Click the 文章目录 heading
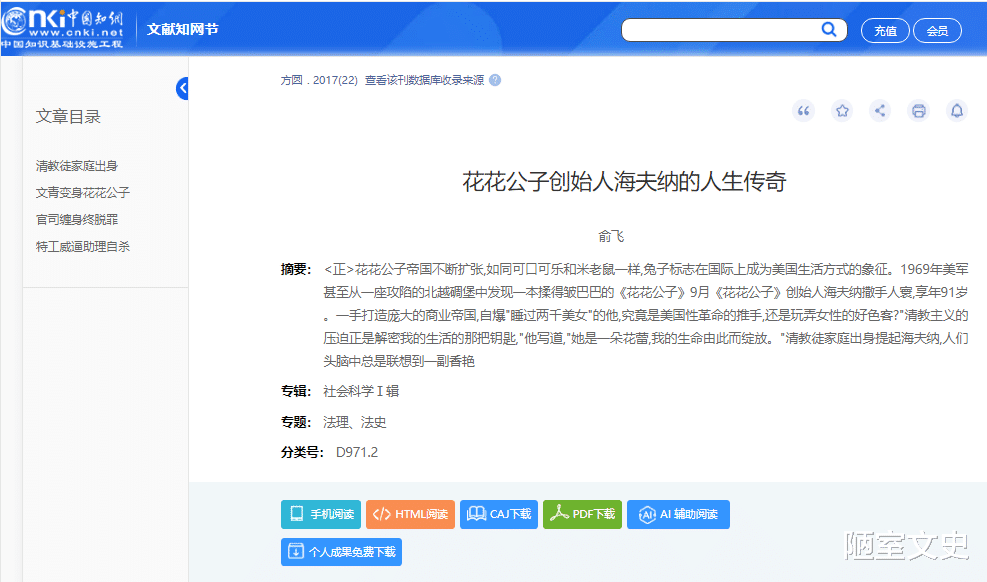Image resolution: width=987 pixels, height=582 pixels. (x=68, y=116)
